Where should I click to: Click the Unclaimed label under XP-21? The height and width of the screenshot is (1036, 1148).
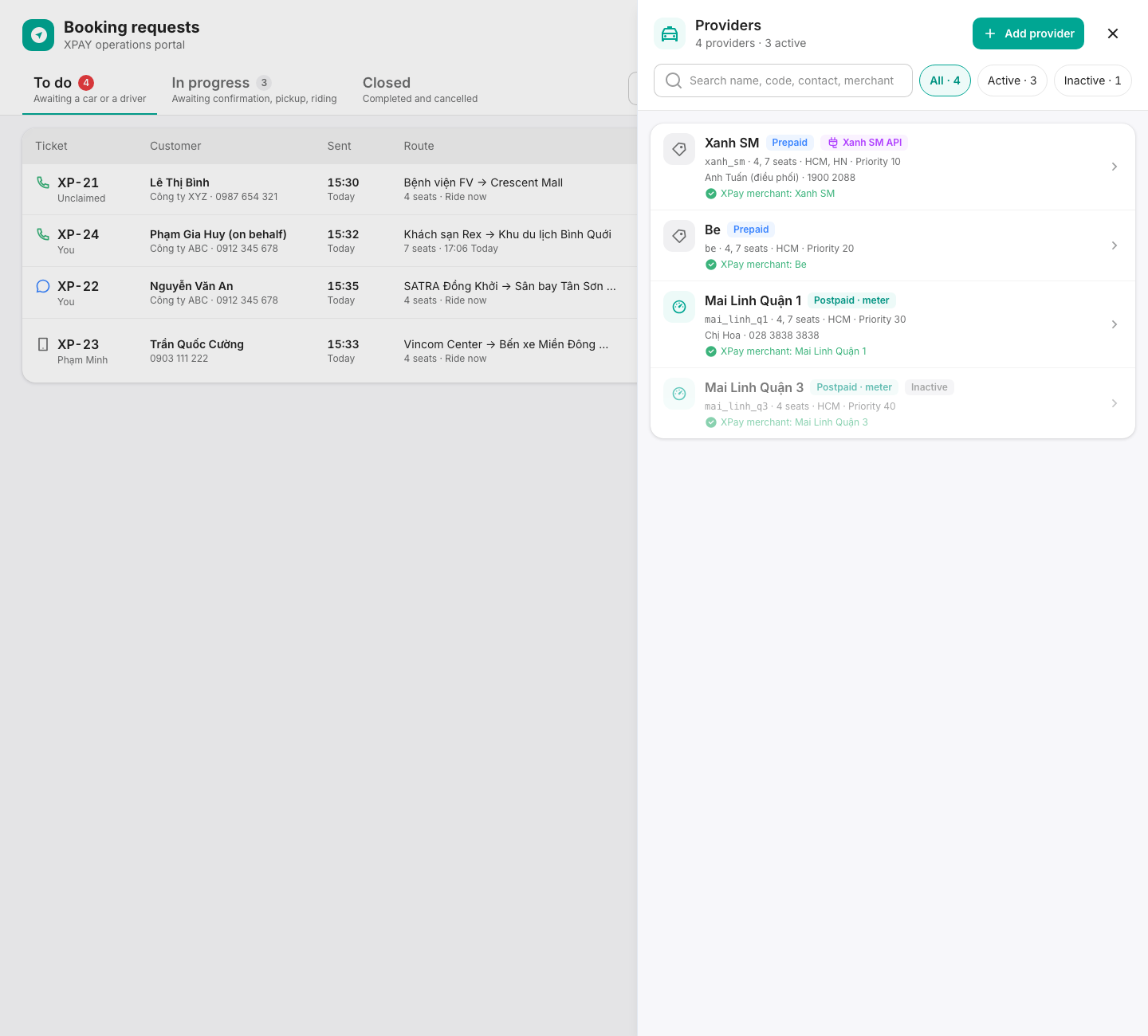(81, 198)
